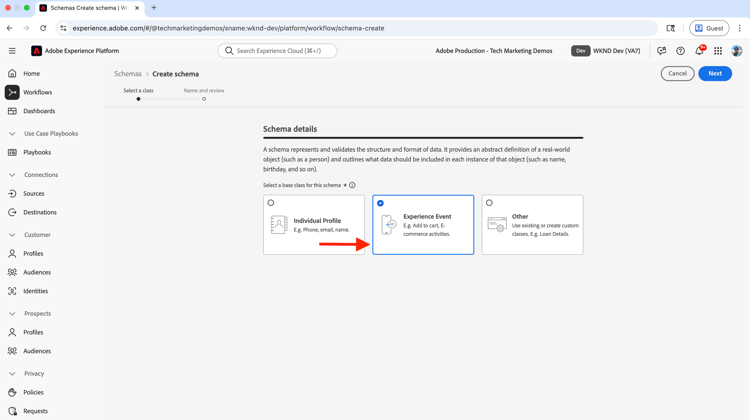Reload the browser page

pyautogui.click(x=43, y=28)
